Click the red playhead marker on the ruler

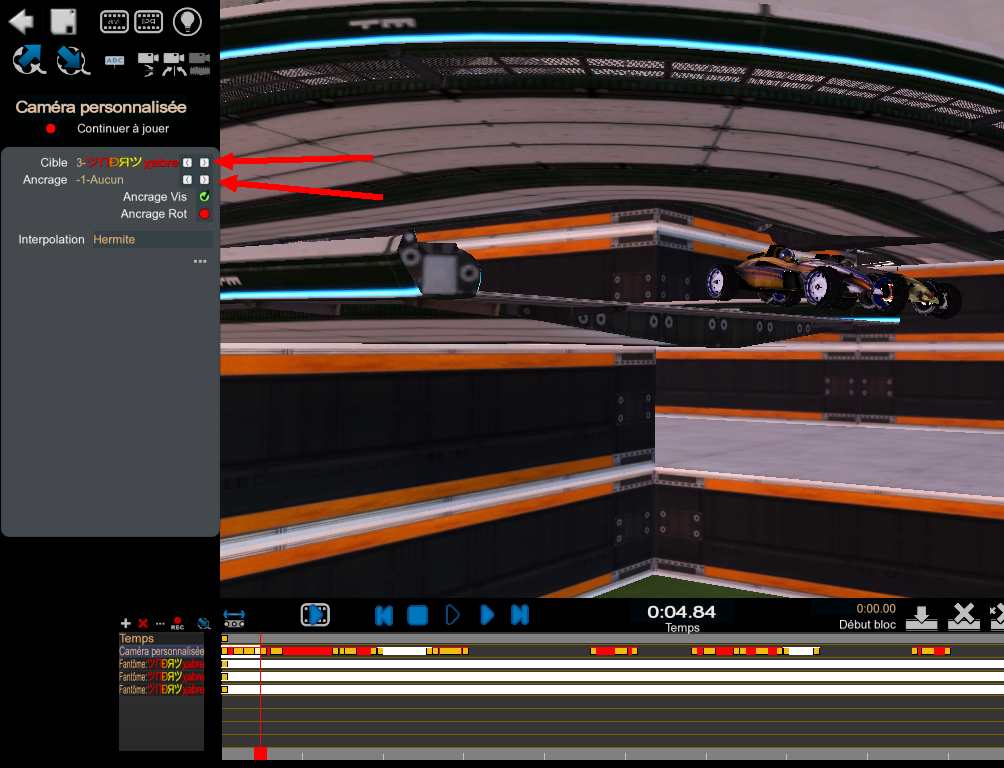[260, 753]
